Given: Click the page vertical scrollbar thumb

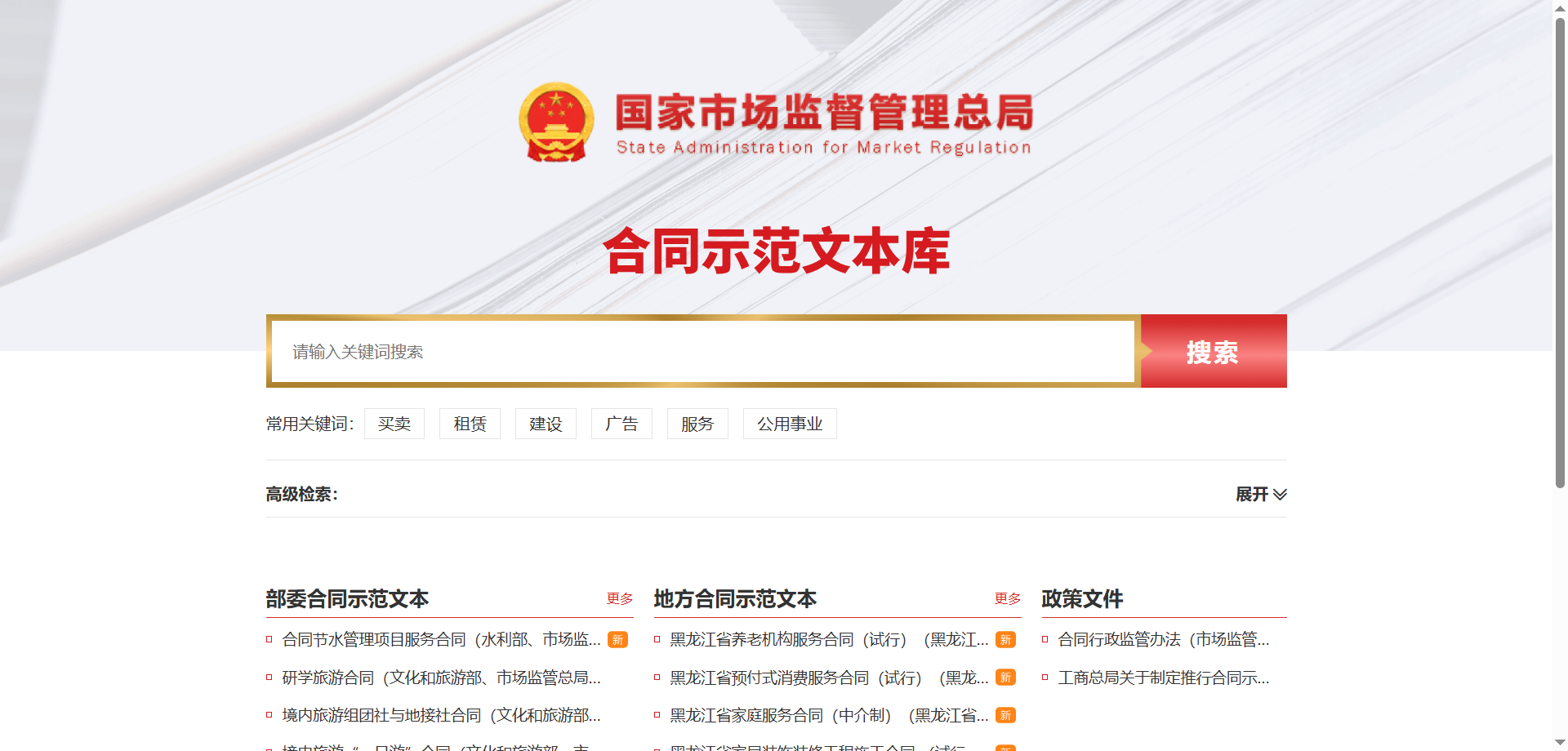Looking at the screenshot, I should pyautogui.click(x=1560, y=251).
